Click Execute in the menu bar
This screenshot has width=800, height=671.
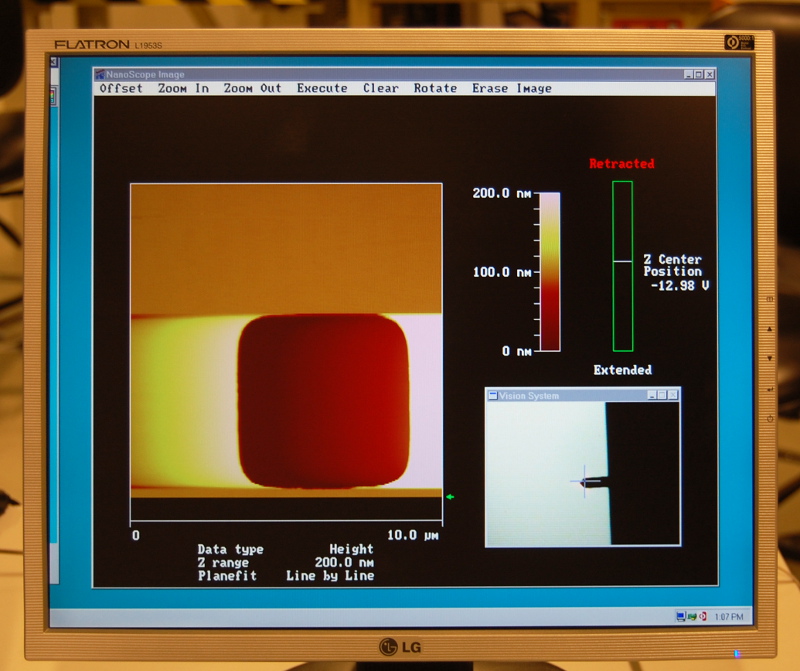322,88
